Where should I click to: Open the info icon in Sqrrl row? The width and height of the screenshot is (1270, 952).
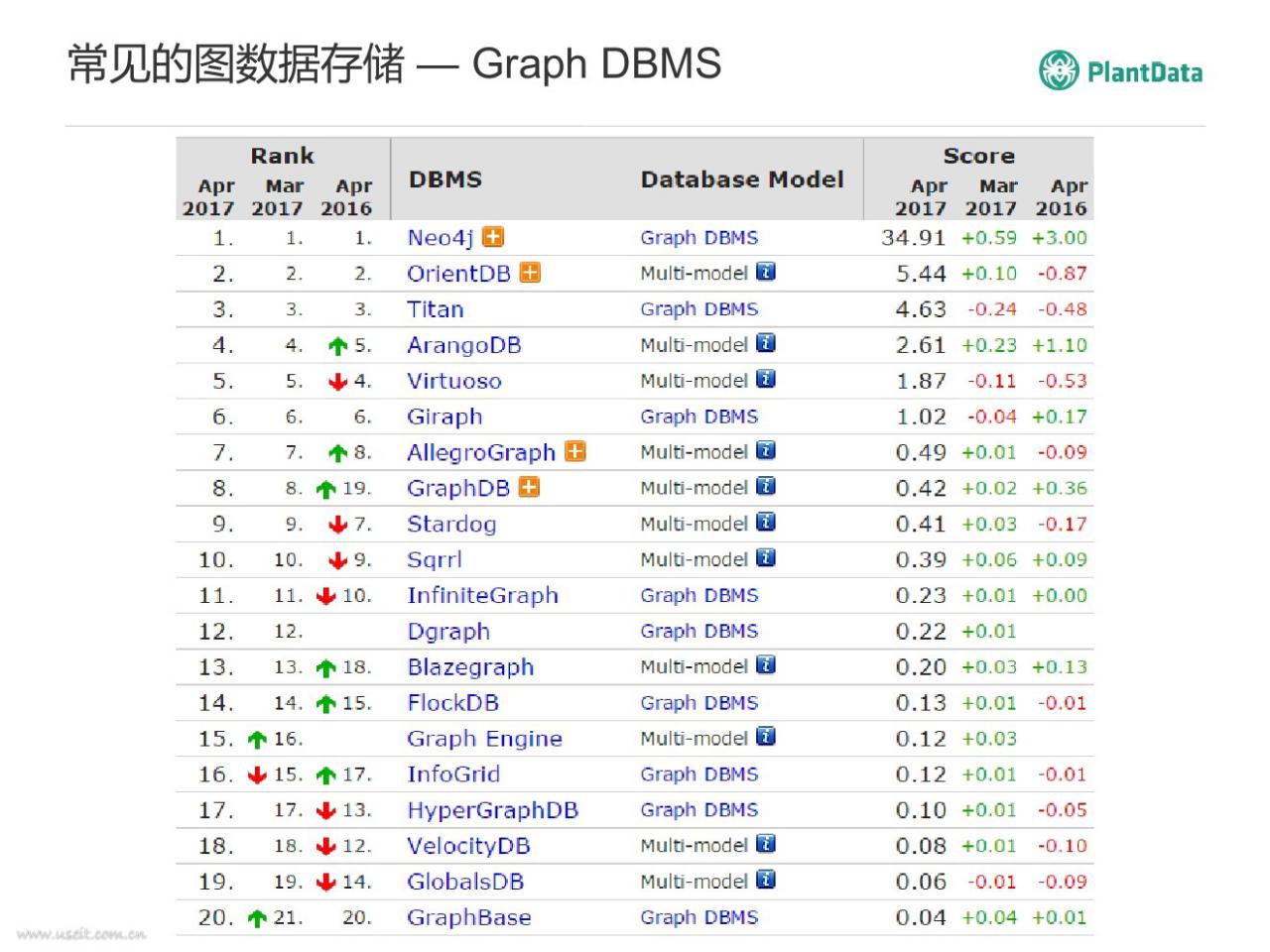click(x=766, y=557)
